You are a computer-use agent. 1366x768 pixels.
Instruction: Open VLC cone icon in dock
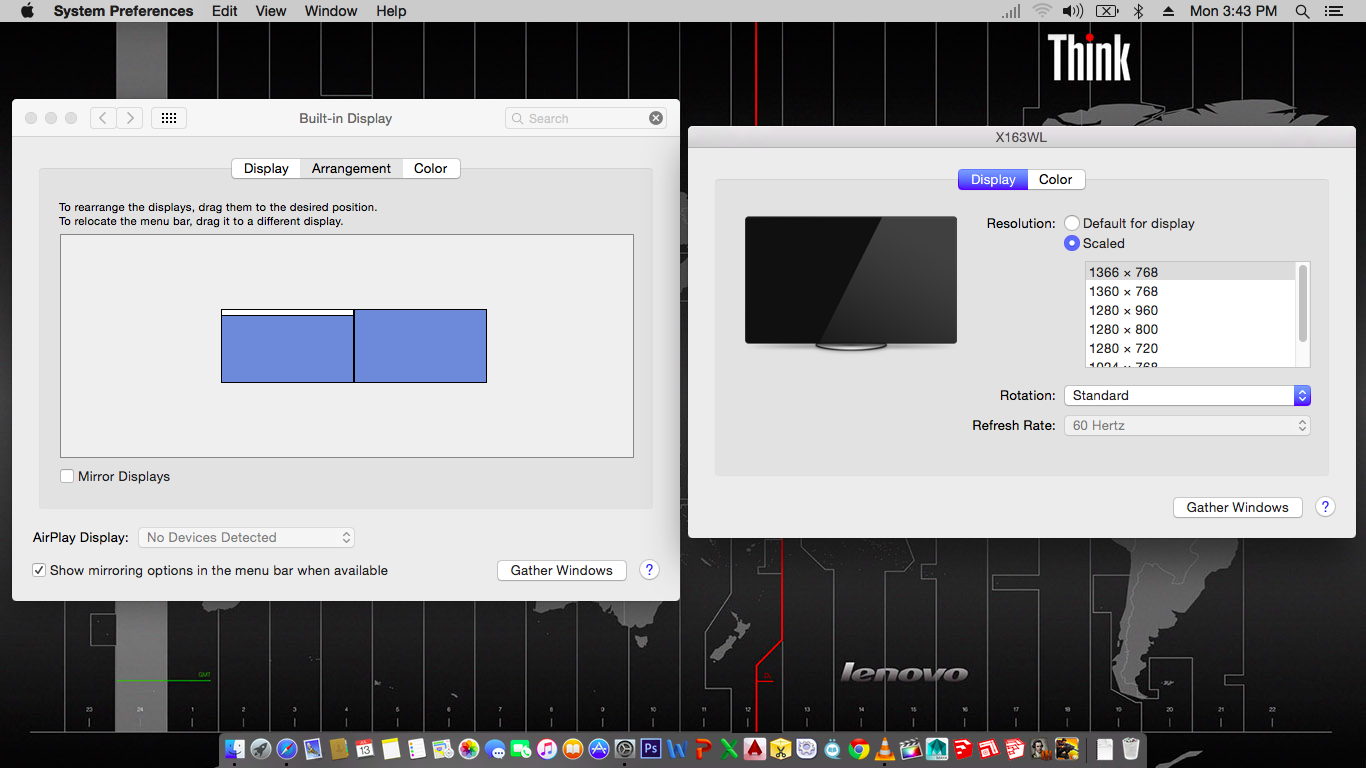pos(885,748)
